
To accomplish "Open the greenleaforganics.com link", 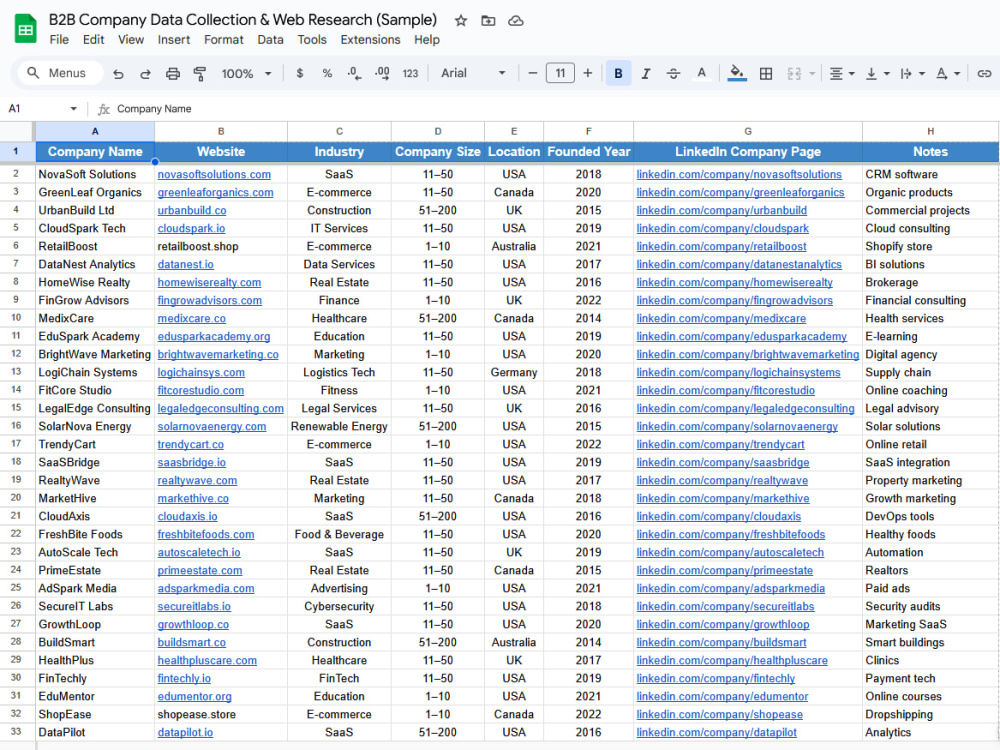I will [x=215, y=192].
